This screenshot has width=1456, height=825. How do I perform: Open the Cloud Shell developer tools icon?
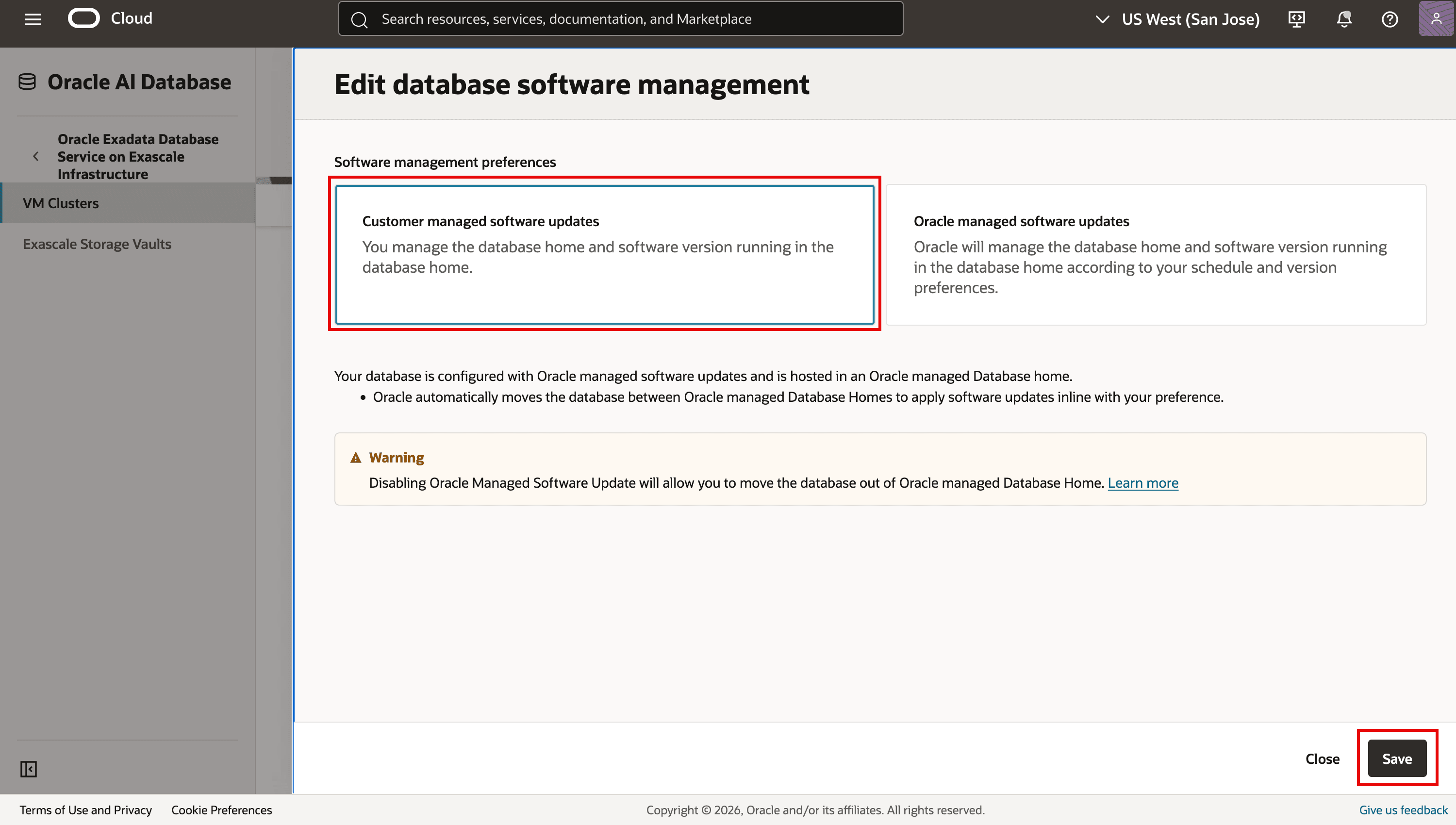(x=1296, y=19)
